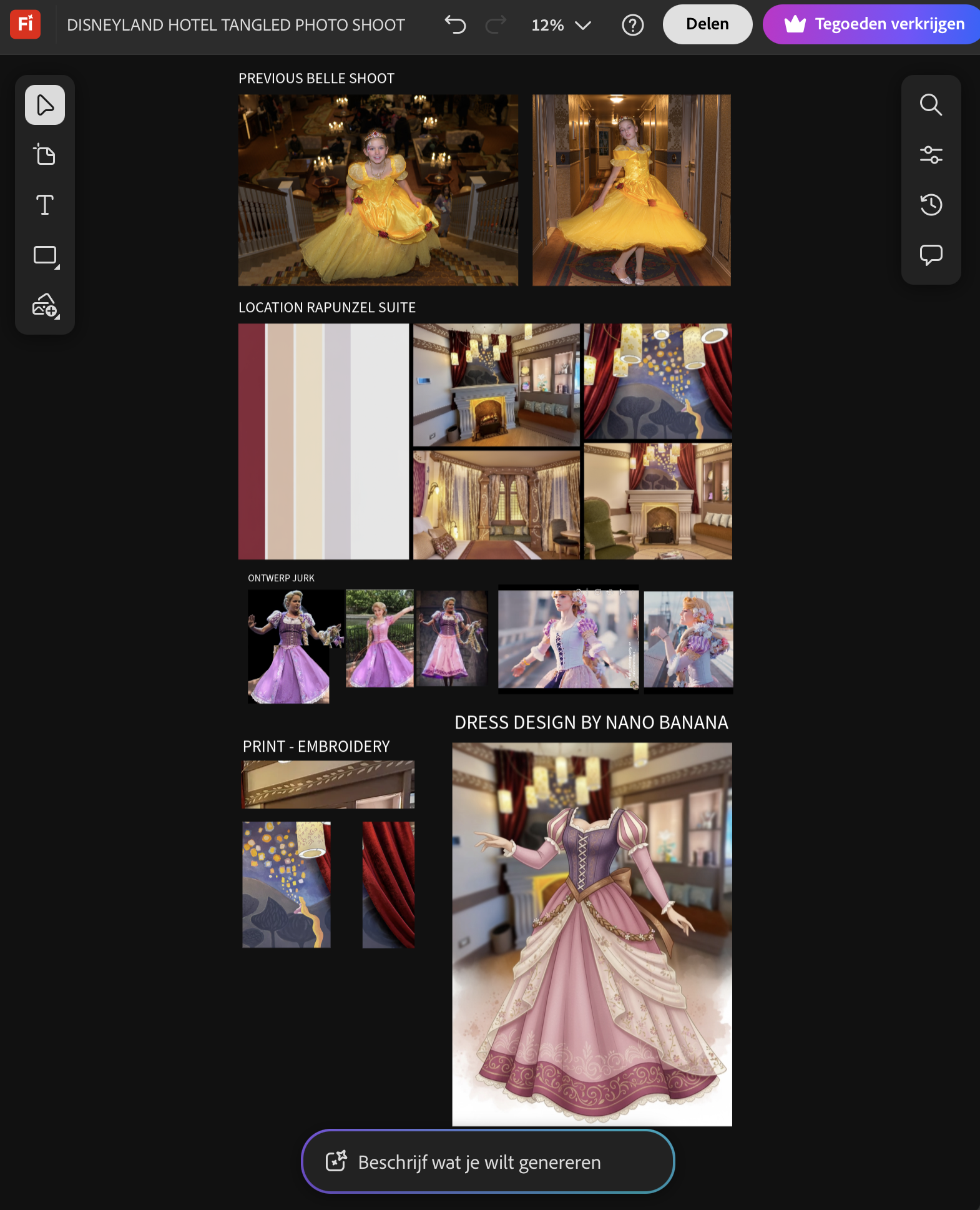
Task: Select the lantern mural print crop
Action: 287,885
